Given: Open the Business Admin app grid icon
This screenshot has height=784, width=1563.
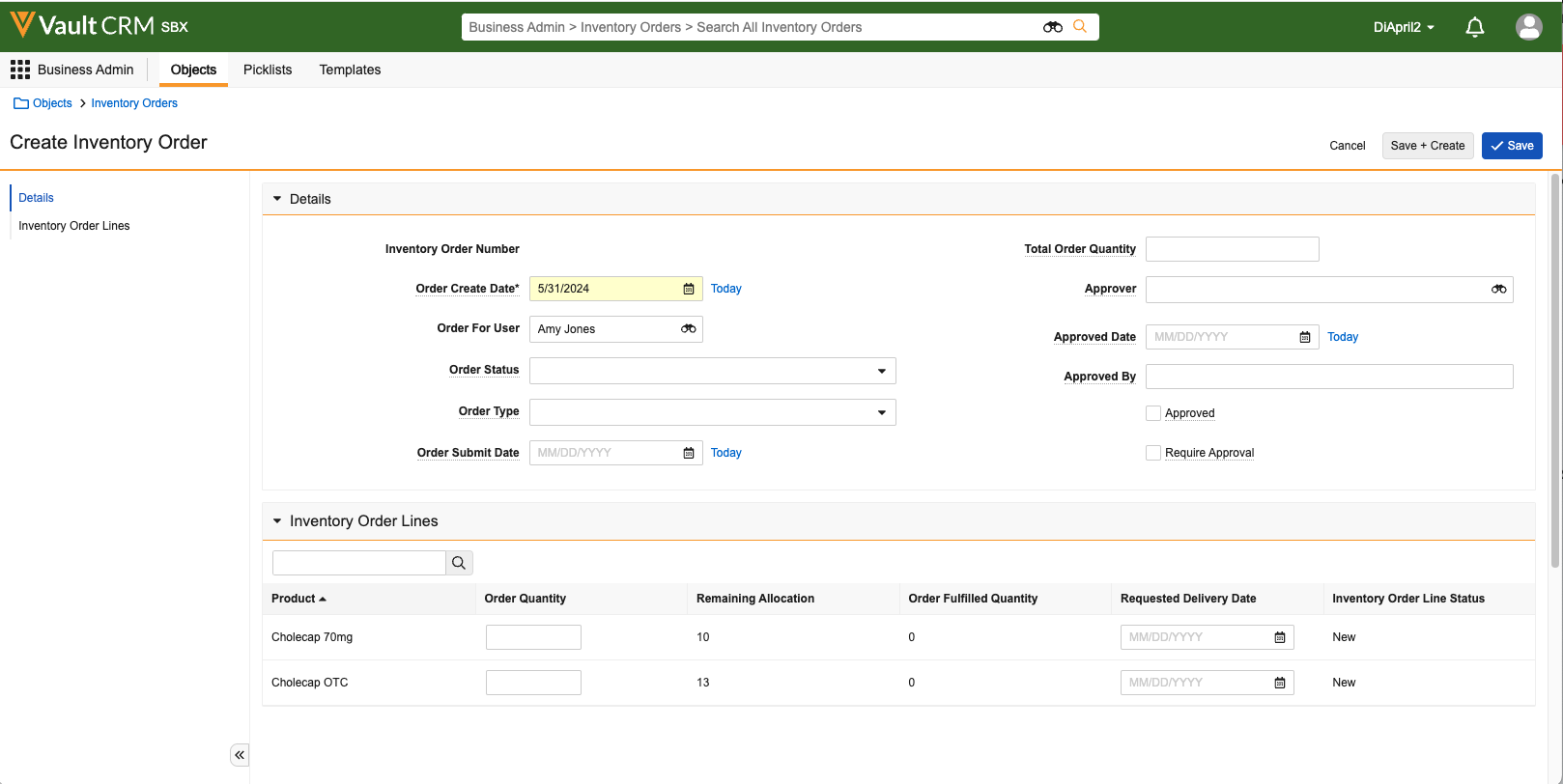Looking at the screenshot, I should pyautogui.click(x=20, y=70).
